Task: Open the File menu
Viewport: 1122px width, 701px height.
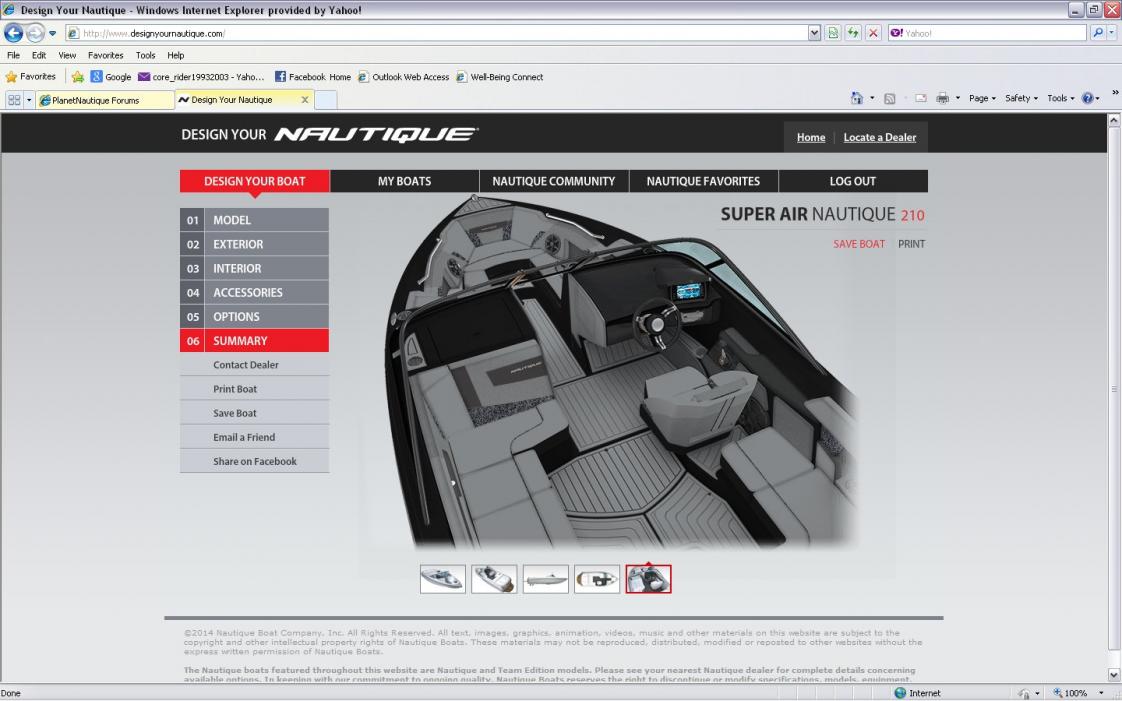Action: click(x=14, y=55)
